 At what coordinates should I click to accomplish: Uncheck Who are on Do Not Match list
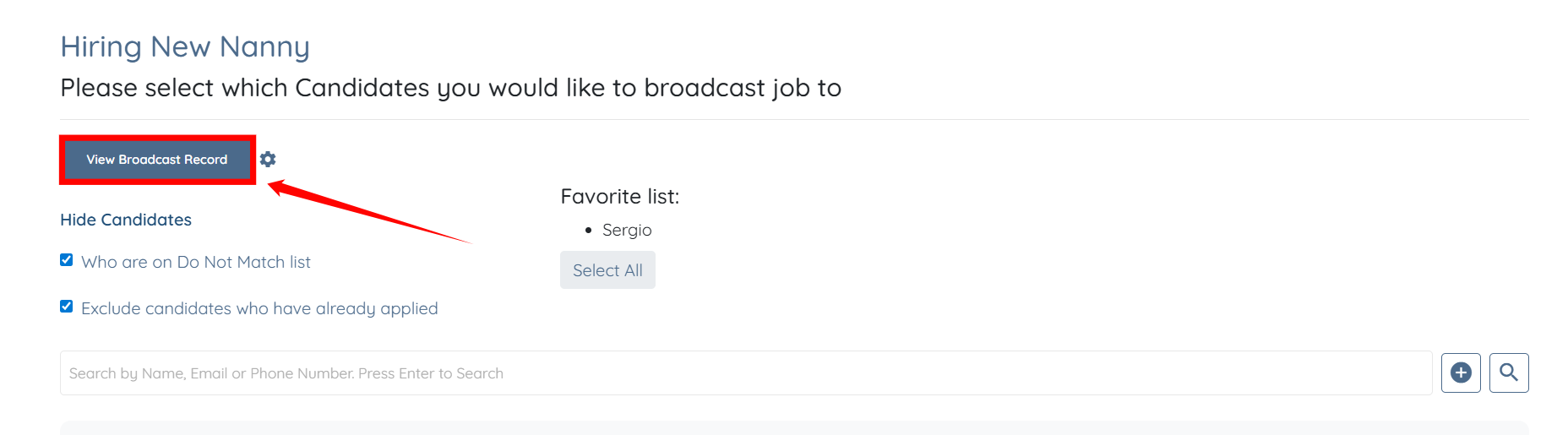(67, 260)
